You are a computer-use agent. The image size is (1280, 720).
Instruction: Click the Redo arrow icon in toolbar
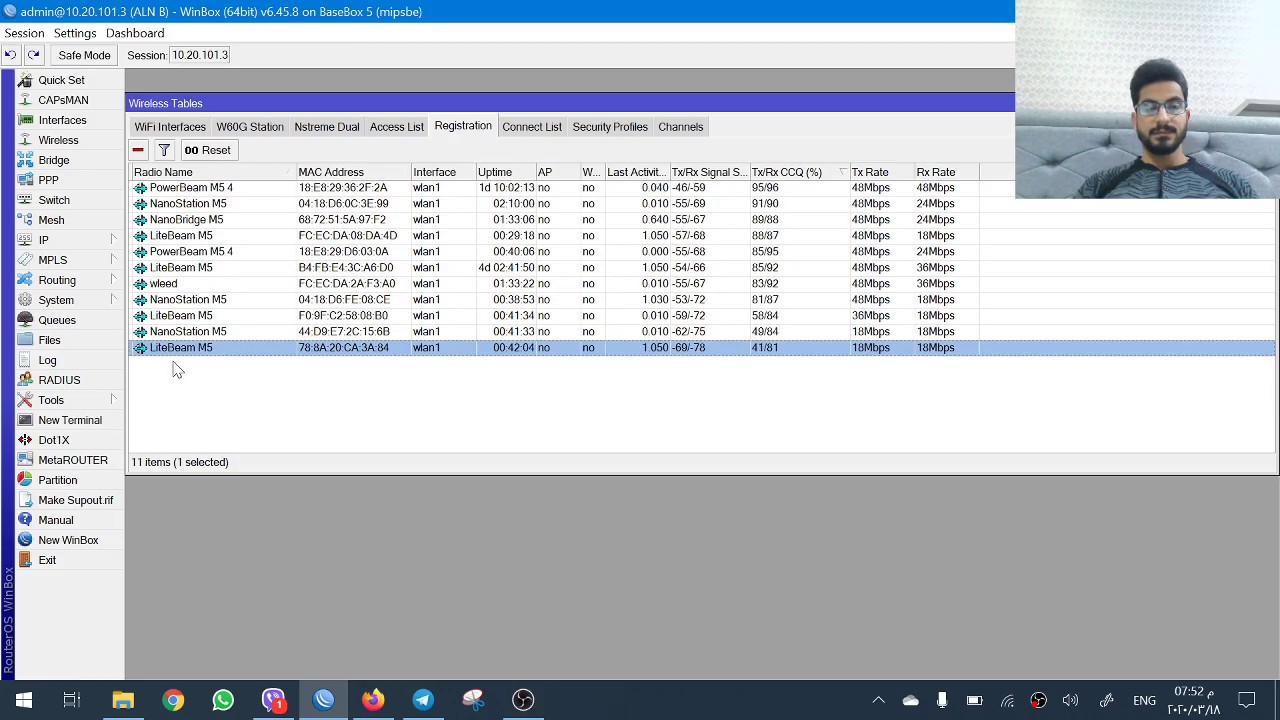coord(33,55)
